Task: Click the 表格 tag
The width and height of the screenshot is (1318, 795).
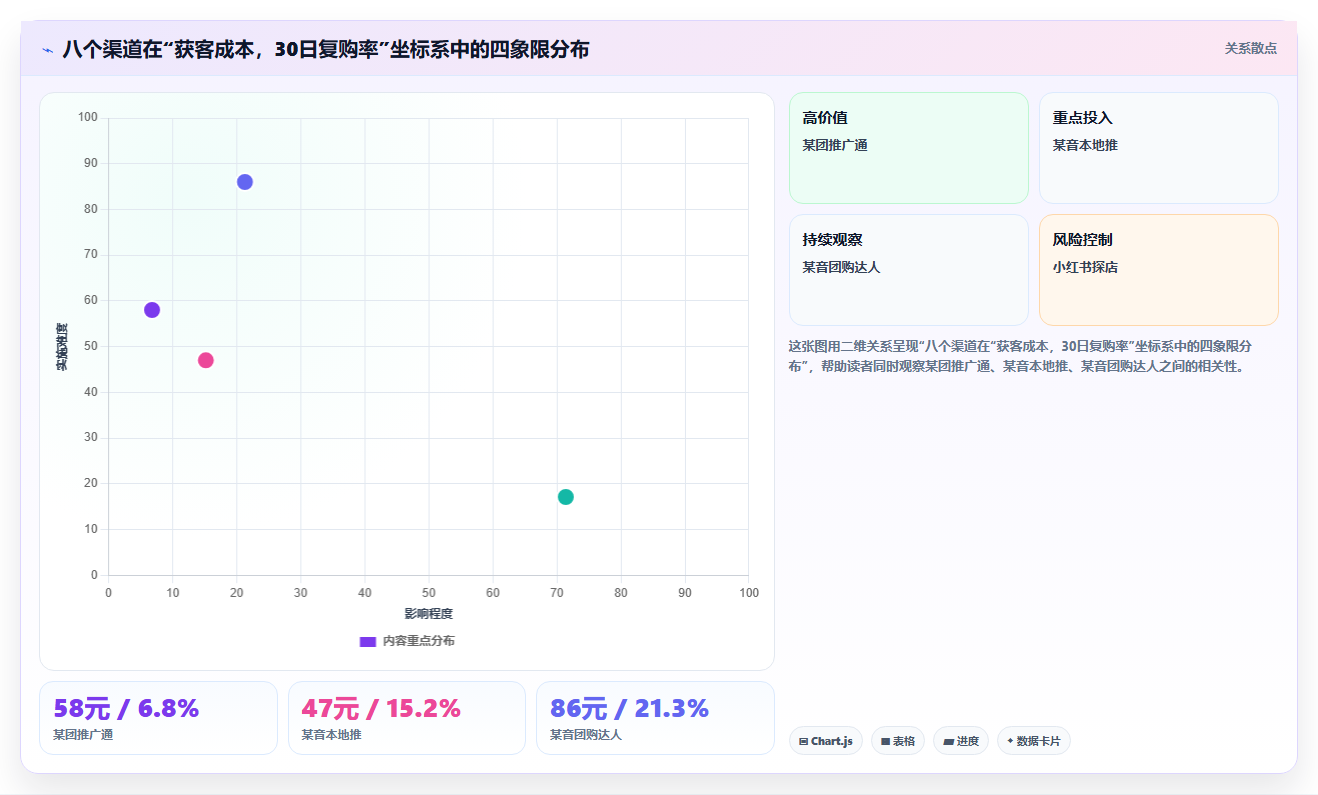Action: 898,741
